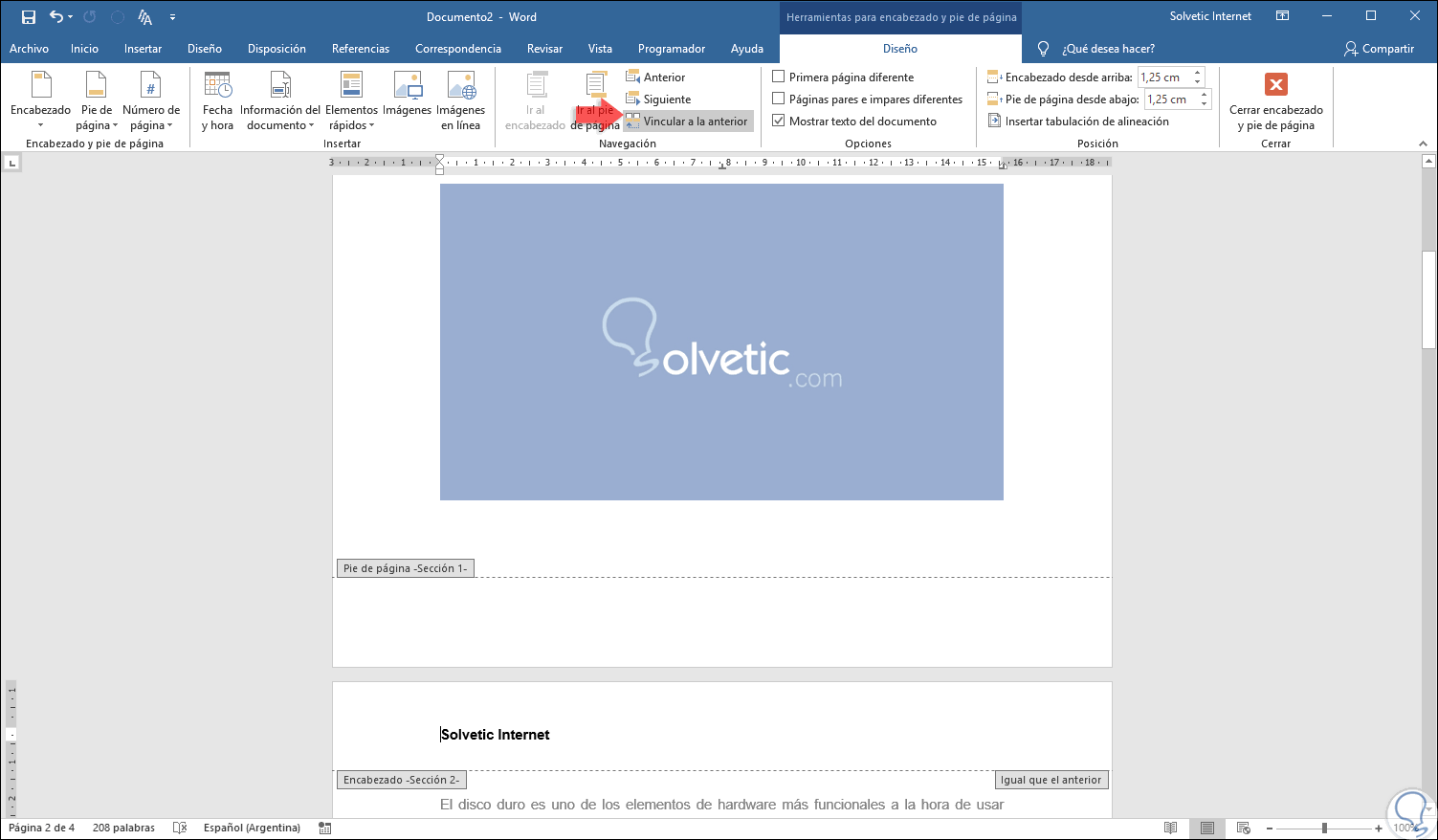Screen dimensions: 1438x840
Task: Click the Solvetic.com image in the document
Action: click(721, 342)
